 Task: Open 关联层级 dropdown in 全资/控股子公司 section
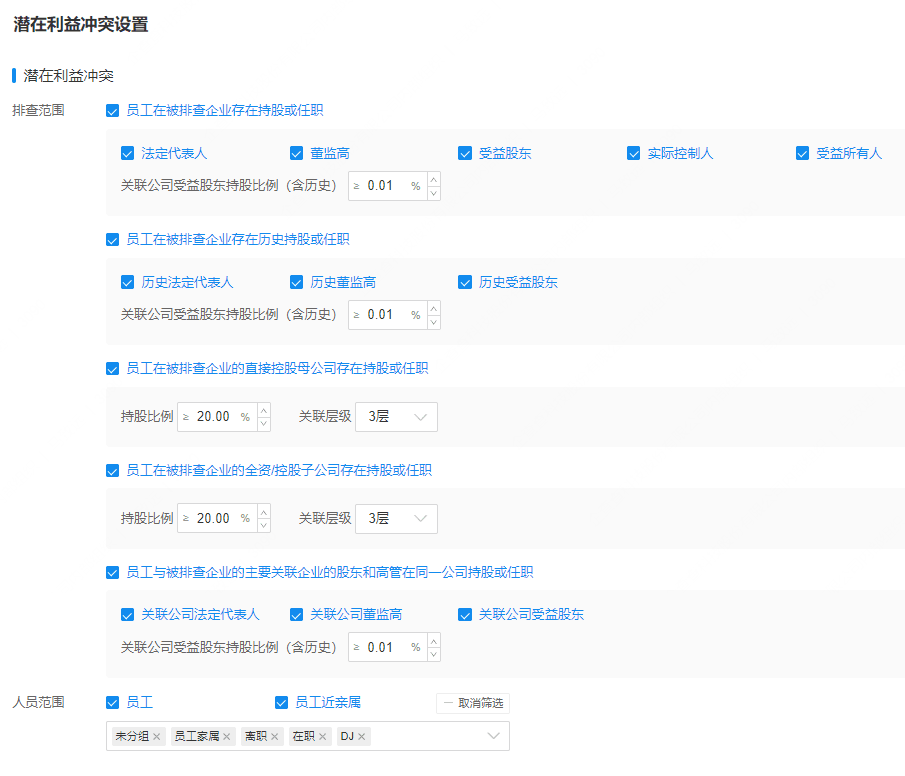tap(397, 518)
